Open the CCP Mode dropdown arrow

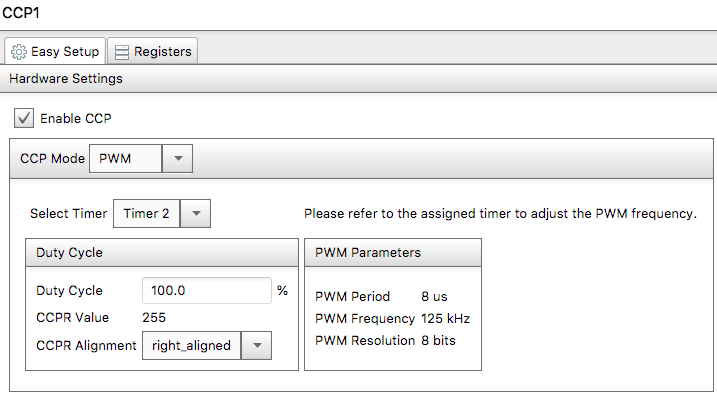click(x=177, y=159)
